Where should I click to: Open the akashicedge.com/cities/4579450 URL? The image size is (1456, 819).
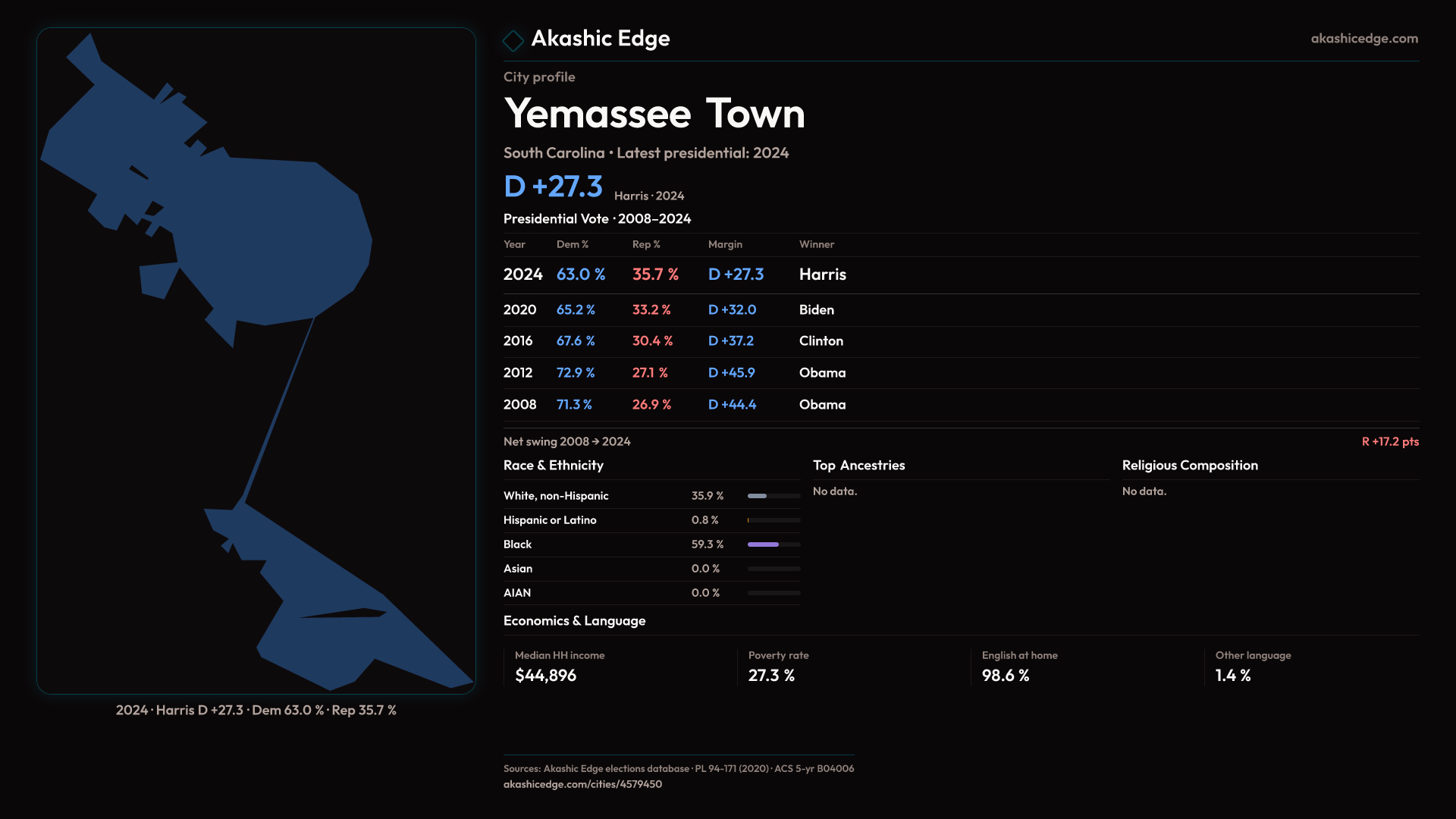[582, 784]
